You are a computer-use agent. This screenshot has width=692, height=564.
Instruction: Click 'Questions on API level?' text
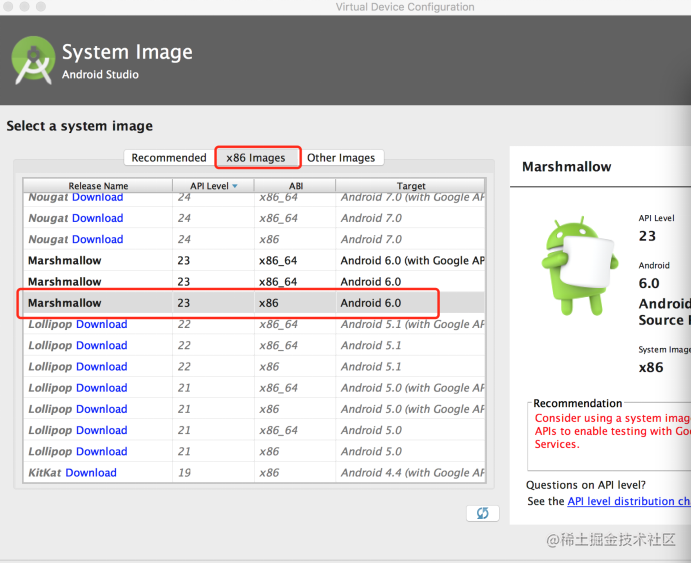(586, 485)
